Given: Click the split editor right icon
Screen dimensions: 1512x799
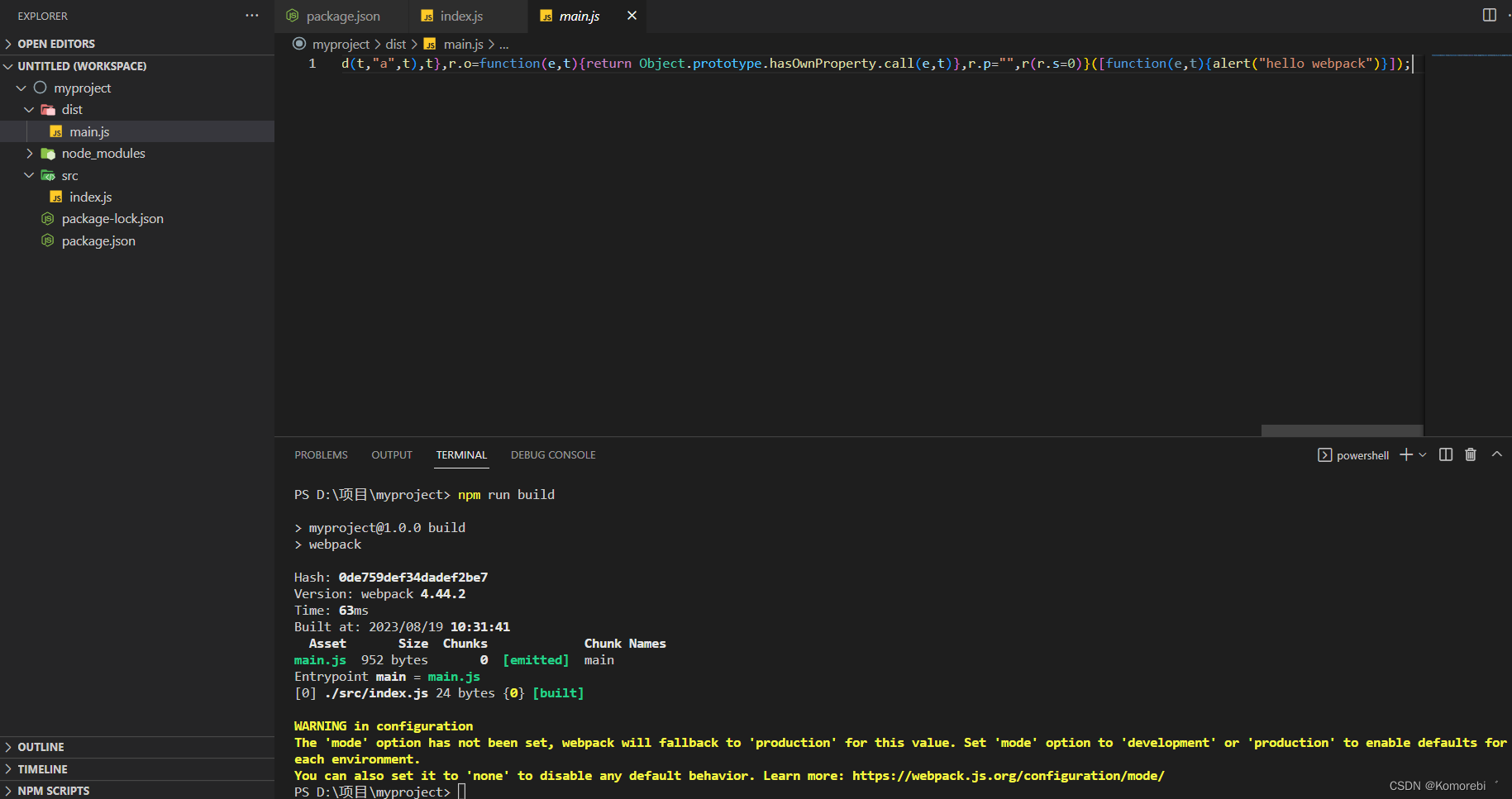Looking at the screenshot, I should pos(1490,15).
